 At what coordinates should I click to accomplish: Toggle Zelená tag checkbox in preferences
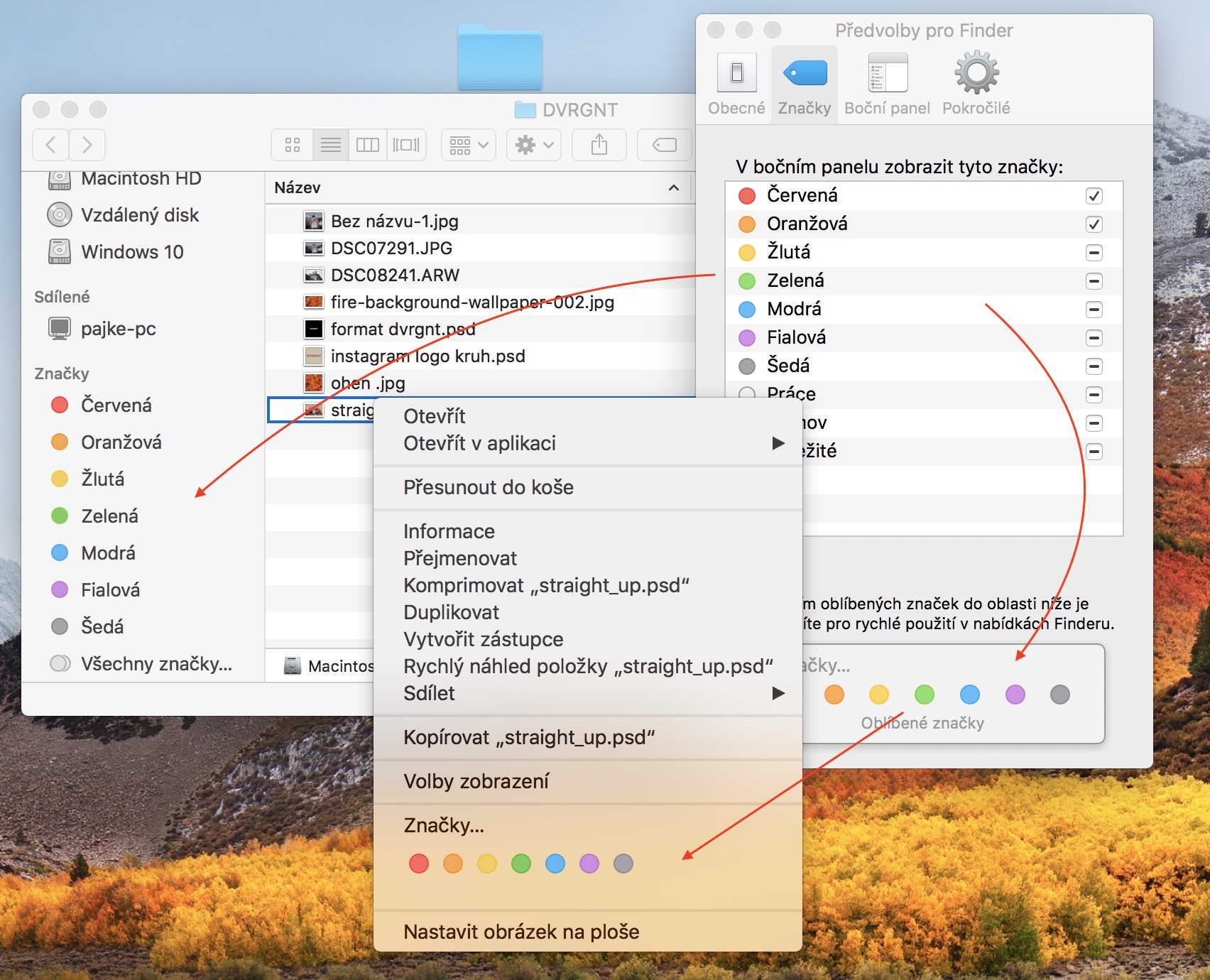[x=1094, y=281]
